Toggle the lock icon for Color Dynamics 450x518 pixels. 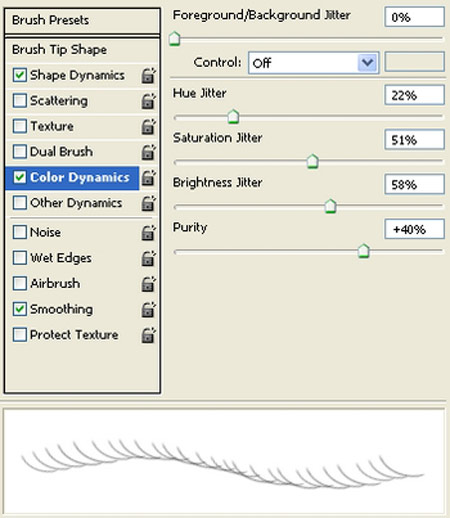[148, 178]
